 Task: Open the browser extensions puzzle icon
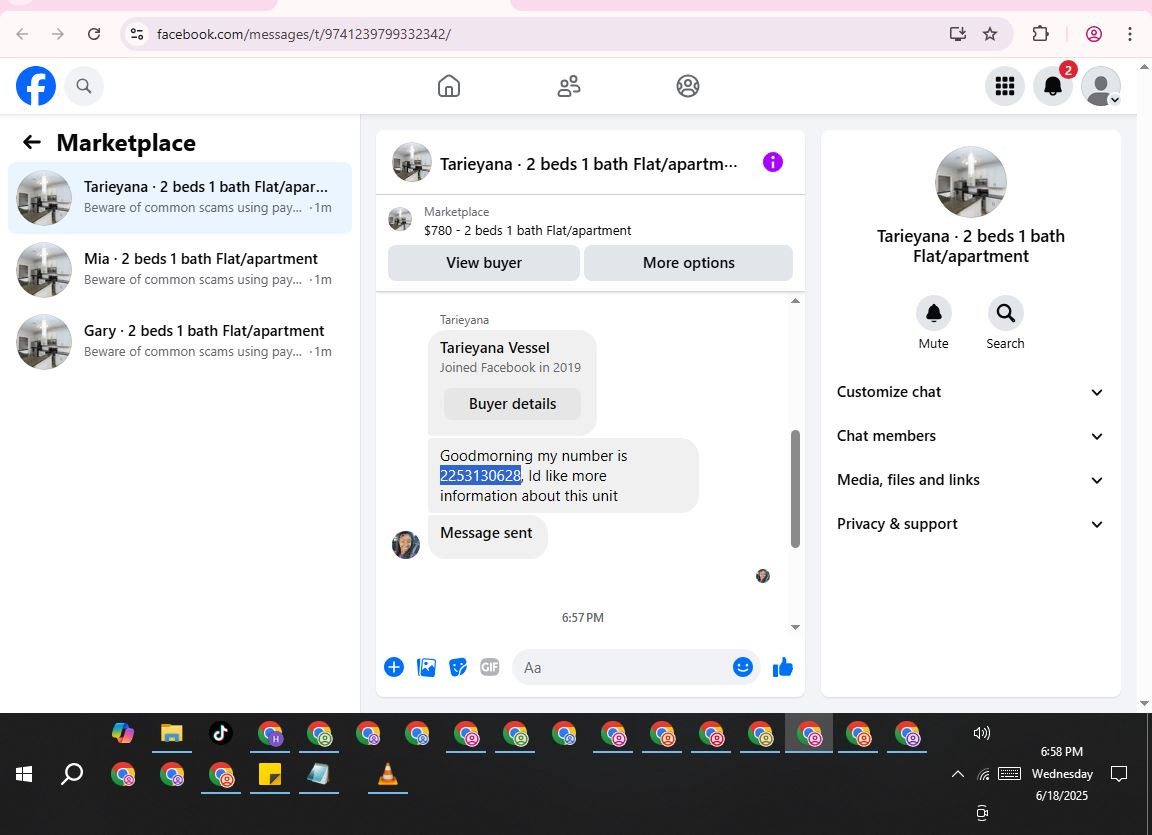(1040, 34)
